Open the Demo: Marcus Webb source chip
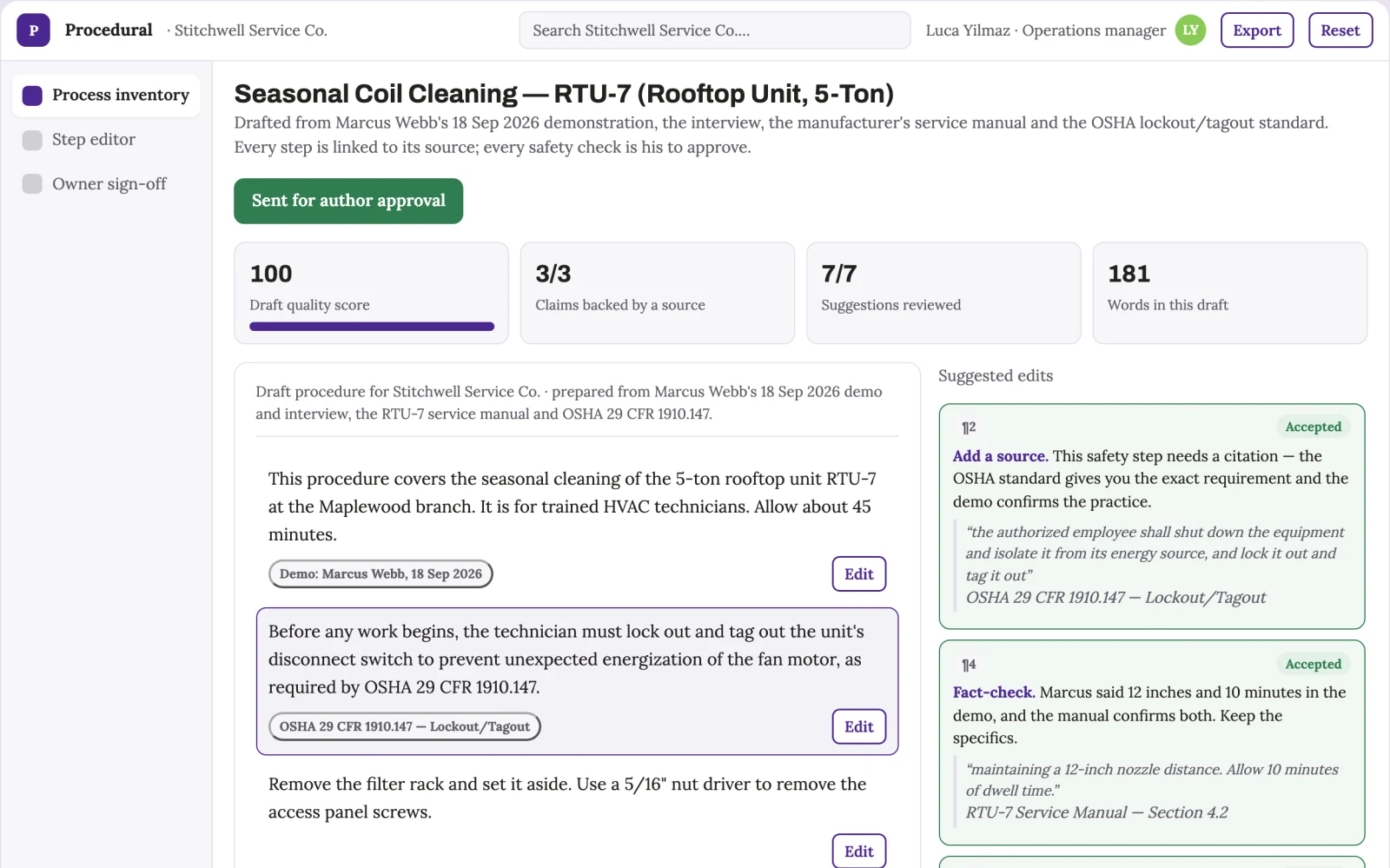The width and height of the screenshot is (1390, 868). coord(381,574)
